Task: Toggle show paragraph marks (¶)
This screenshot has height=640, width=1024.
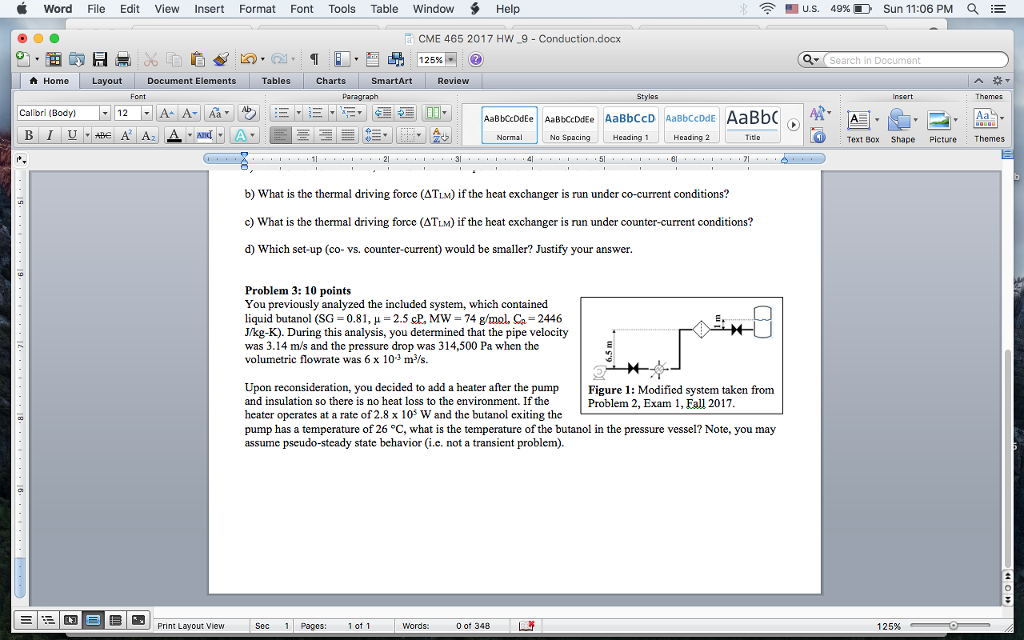Action: click(314, 59)
